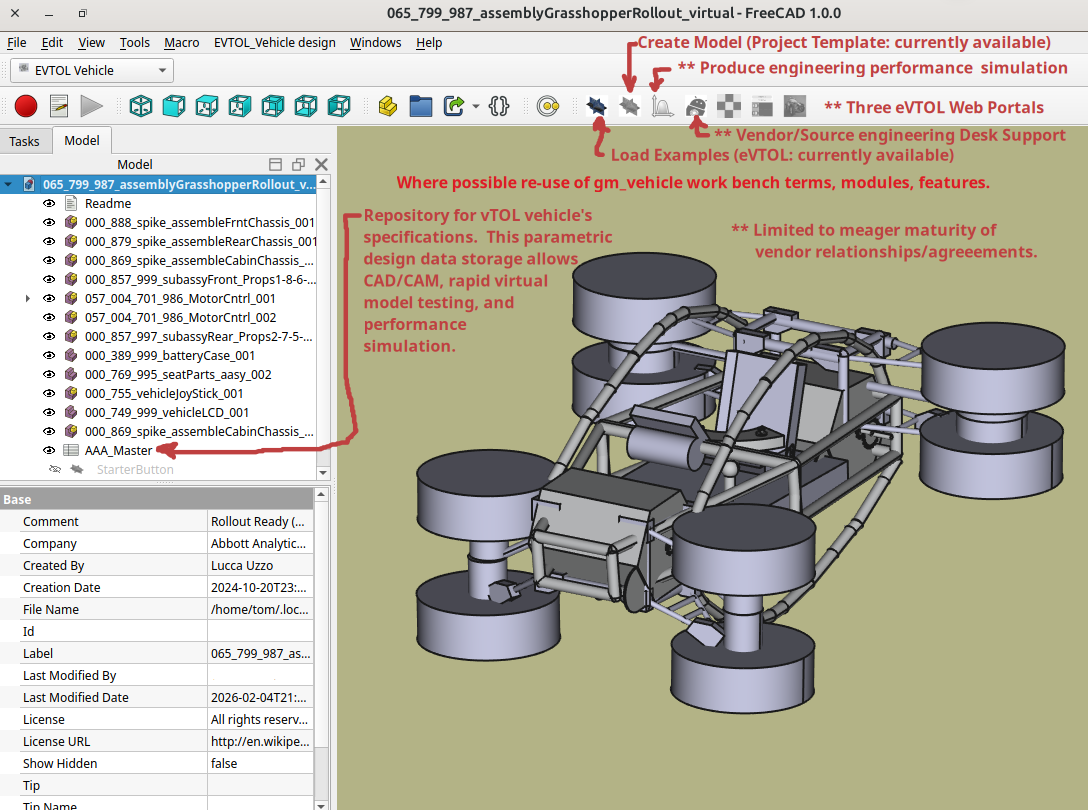Viewport: 1088px width, 810px height.
Task: Click the Create Model gray star icon
Action: tap(629, 105)
